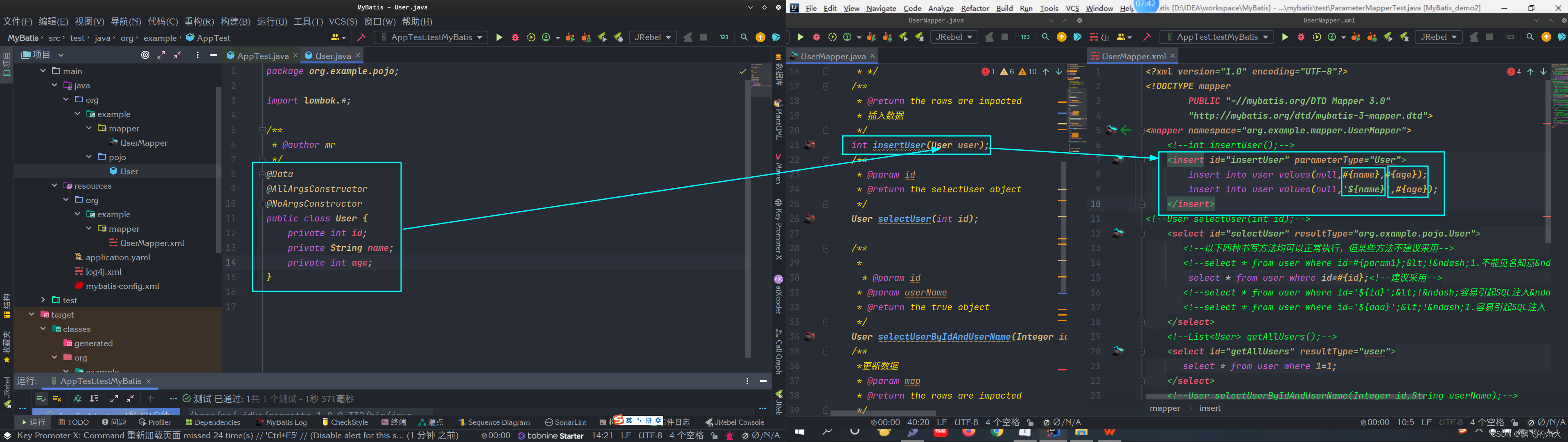The image size is (1568, 442).
Task: Collapse the main folder in project tree
Action: (x=43, y=71)
